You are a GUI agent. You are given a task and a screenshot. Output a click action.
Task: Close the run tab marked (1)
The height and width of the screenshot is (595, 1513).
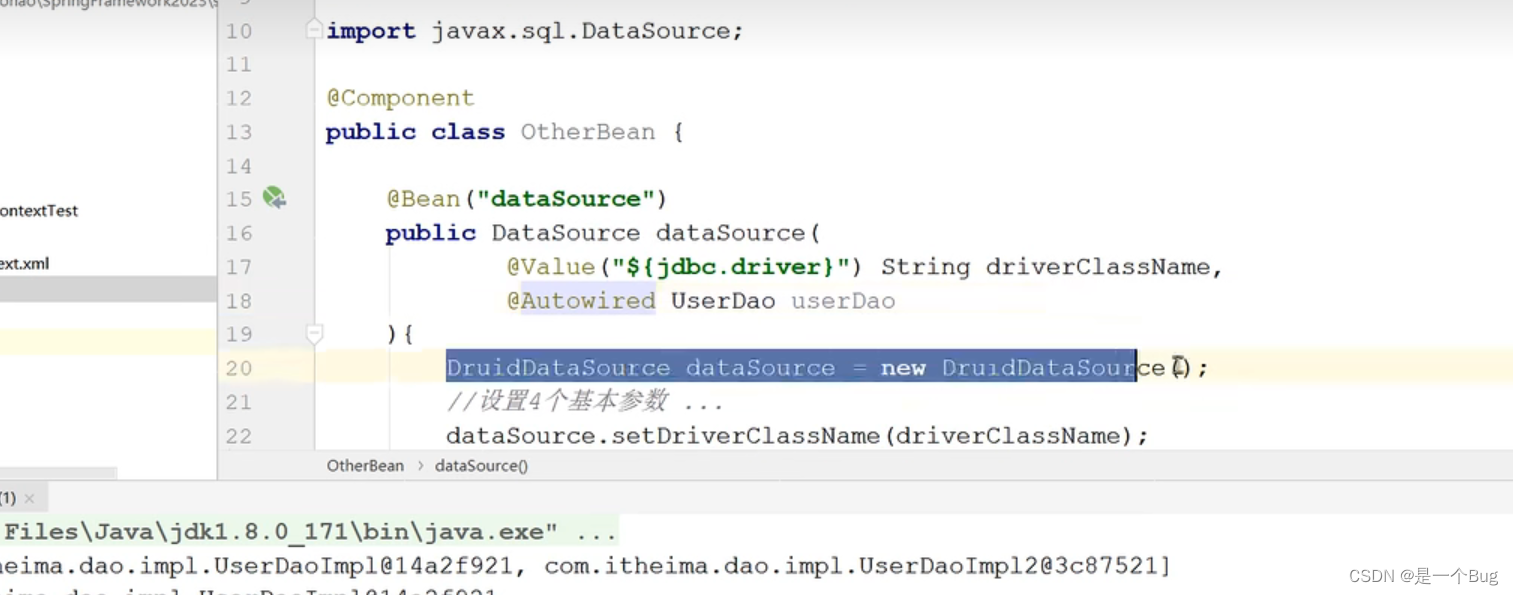coord(29,498)
